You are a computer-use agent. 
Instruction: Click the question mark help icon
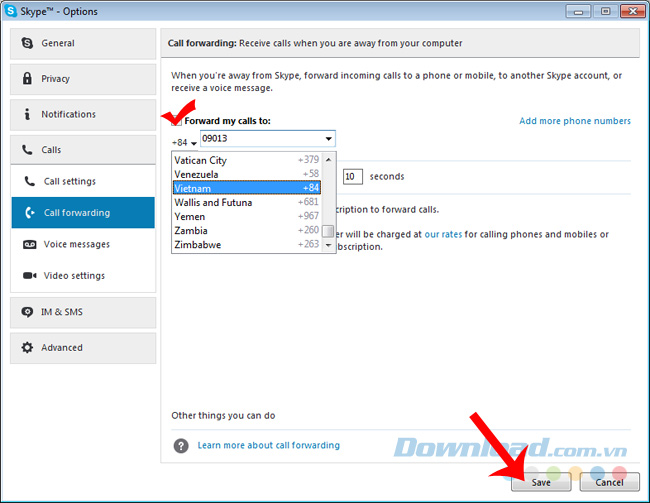pos(181,446)
